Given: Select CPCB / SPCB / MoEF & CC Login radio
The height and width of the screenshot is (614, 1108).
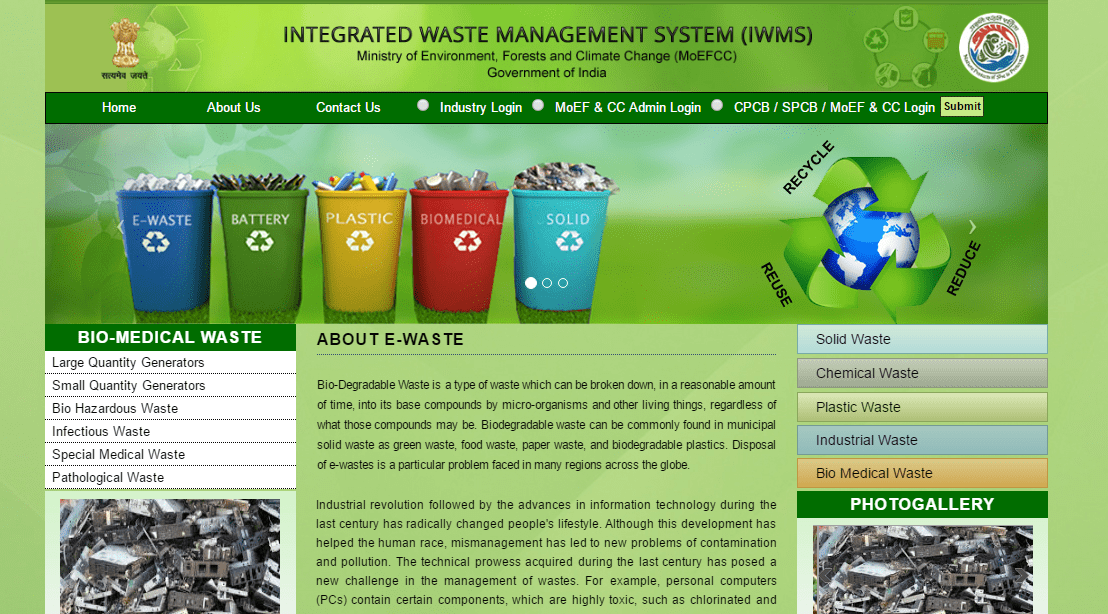Looking at the screenshot, I should [x=717, y=105].
